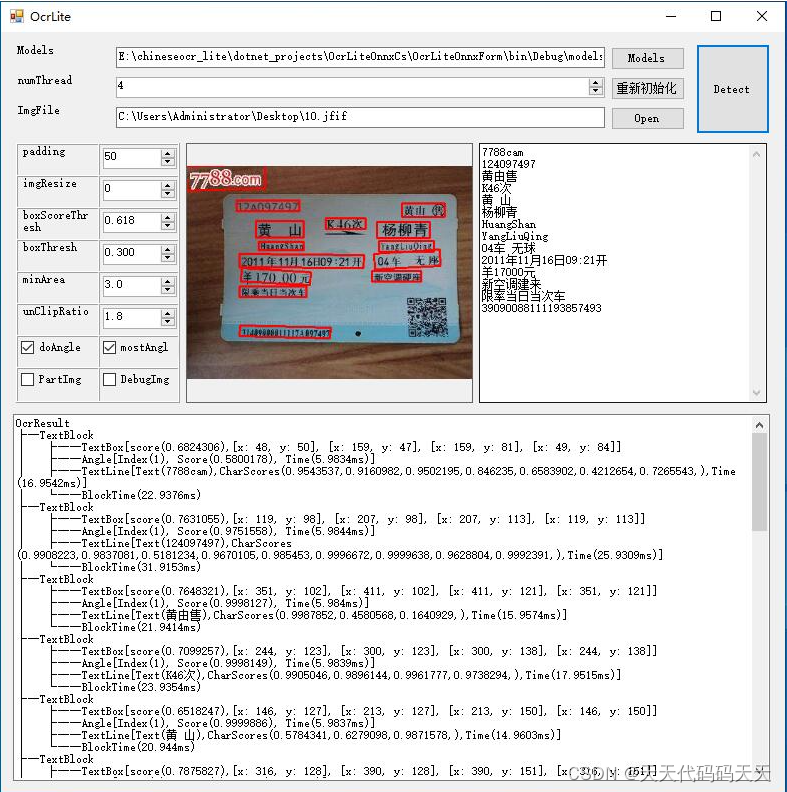Click BlockTime(20.944ms) line
The height and width of the screenshot is (792, 787).
pyautogui.click(x=138, y=748)
